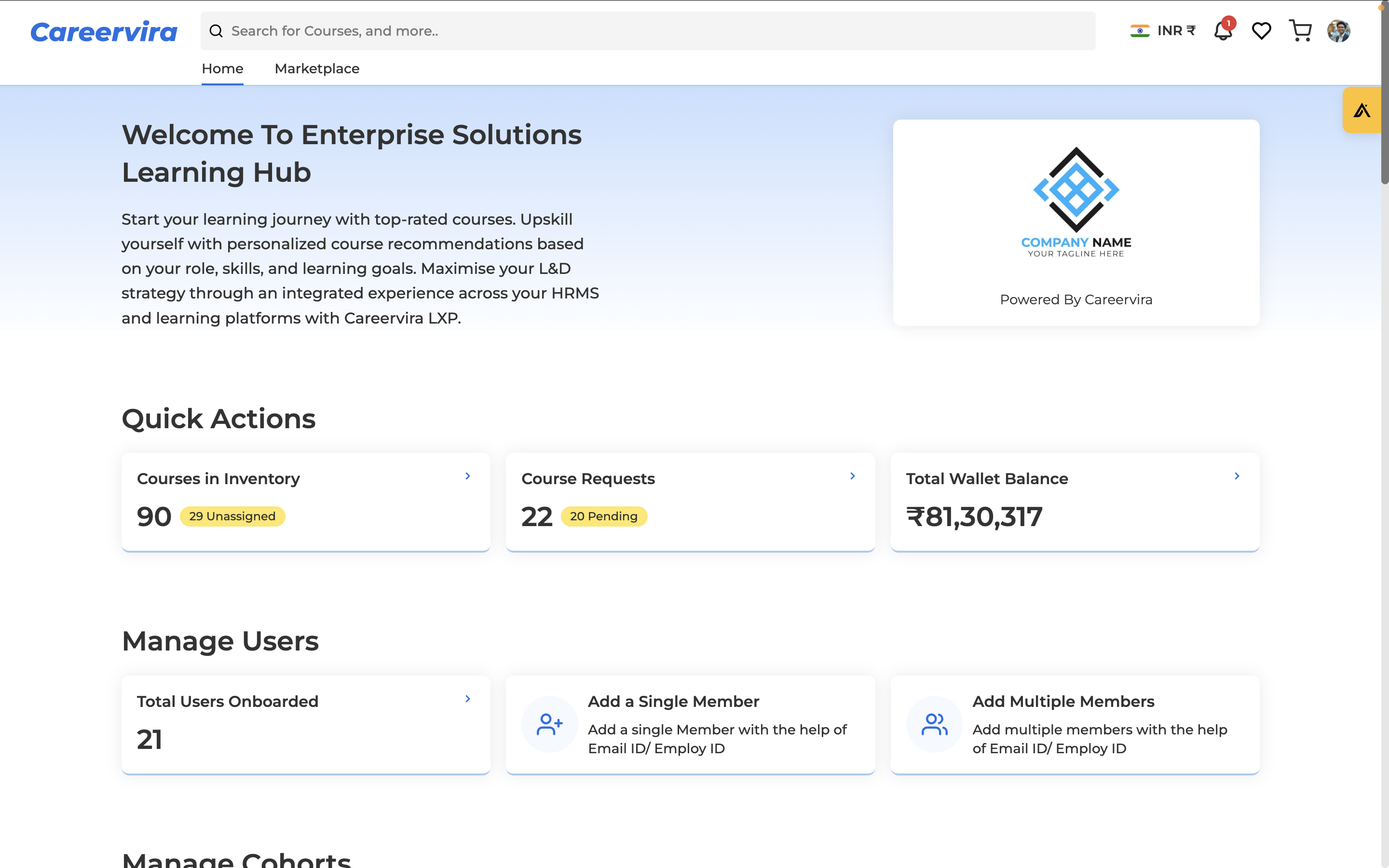
Task: Open Total Users Onboarded details arrow
Action: pos(468,699)
